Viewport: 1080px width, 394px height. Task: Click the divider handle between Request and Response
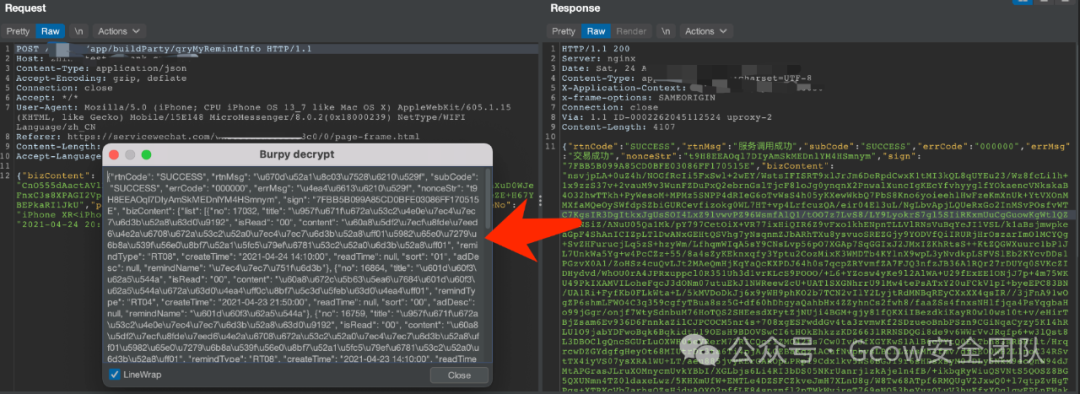point(541,200)
